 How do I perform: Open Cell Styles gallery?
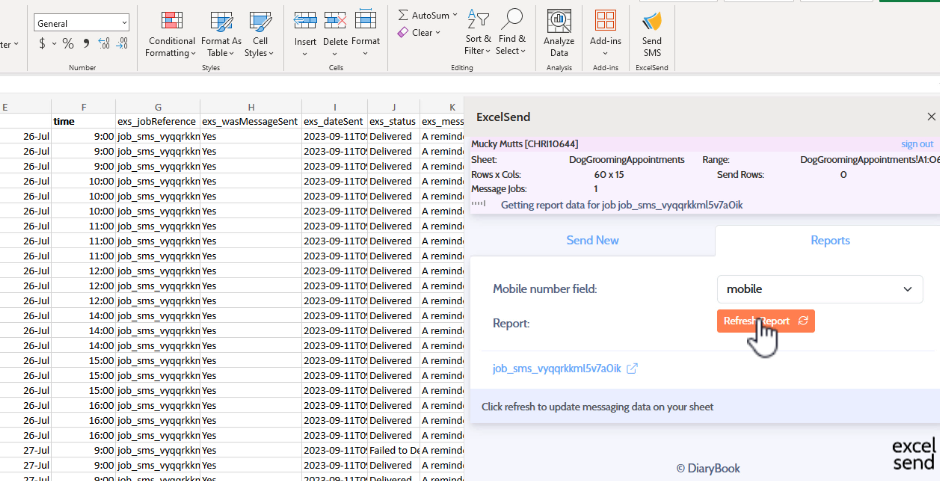coord(260,34)
